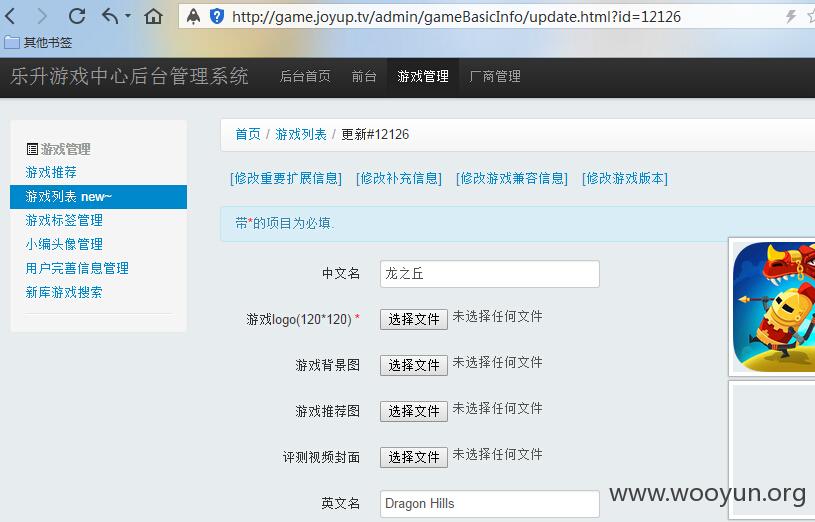
Task: Click the browser back arrow
Action: (x=10, y=17)
